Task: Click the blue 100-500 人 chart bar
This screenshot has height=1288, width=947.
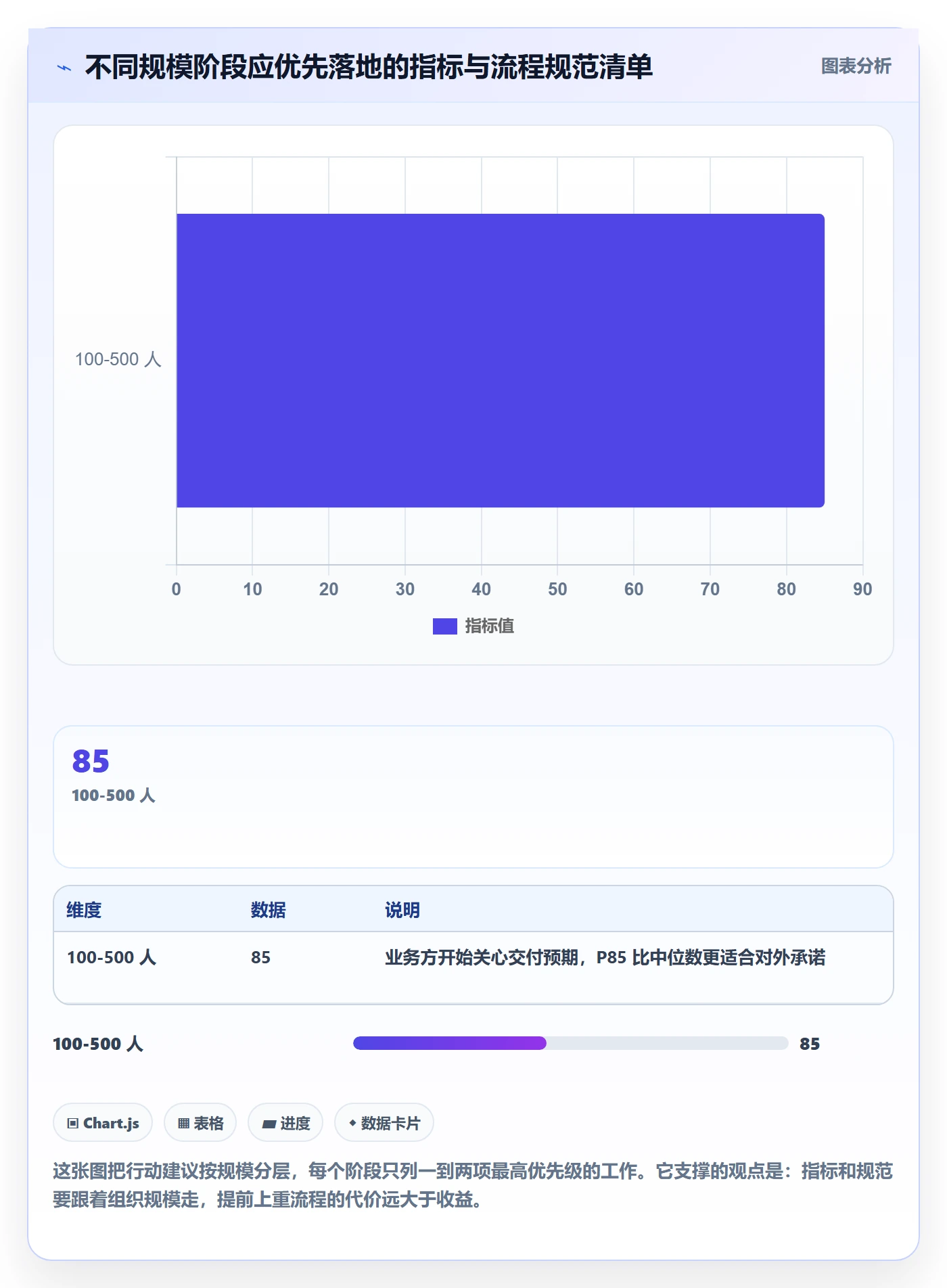Action: pos(501,361)
